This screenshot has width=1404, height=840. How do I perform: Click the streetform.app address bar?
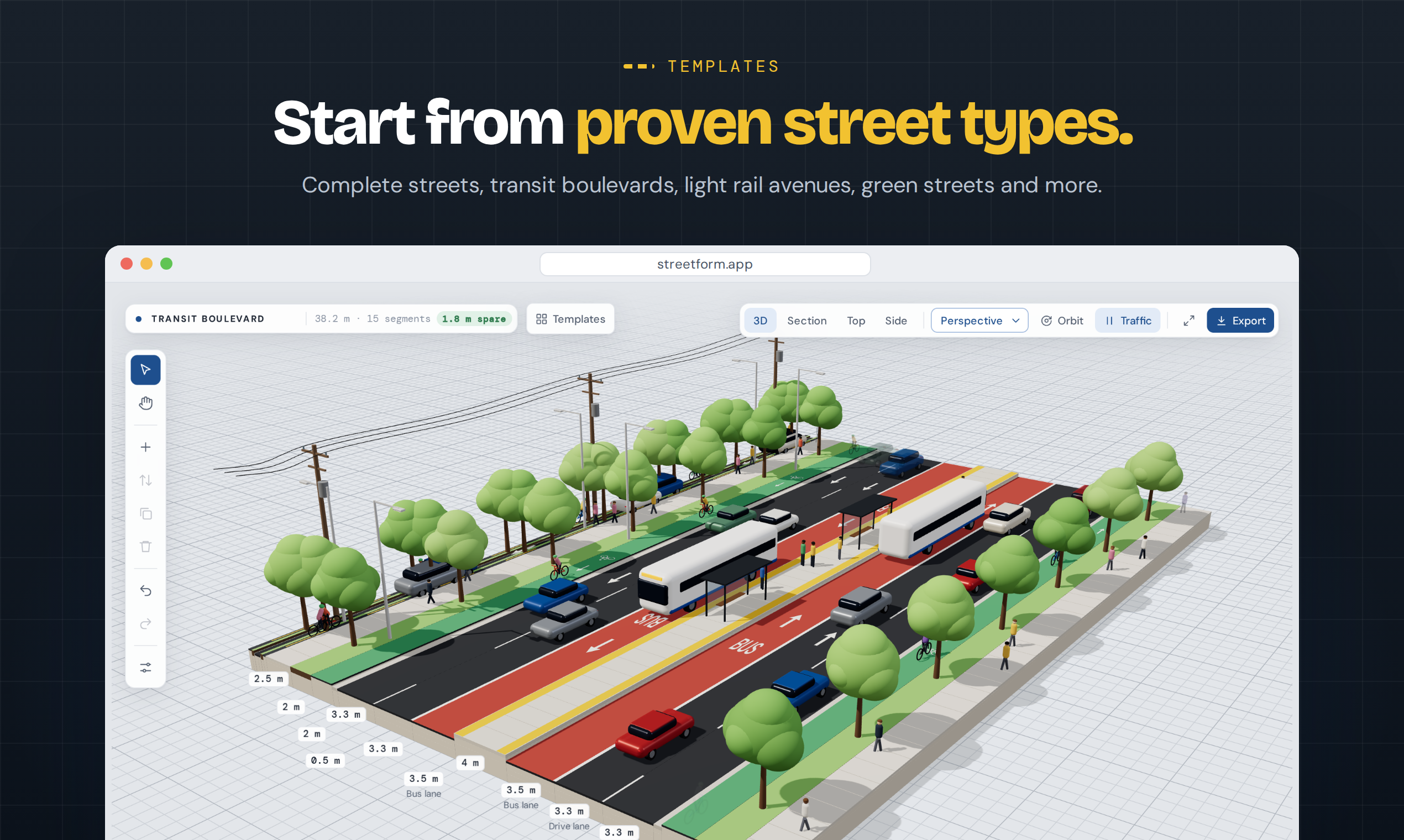[705, 264]
